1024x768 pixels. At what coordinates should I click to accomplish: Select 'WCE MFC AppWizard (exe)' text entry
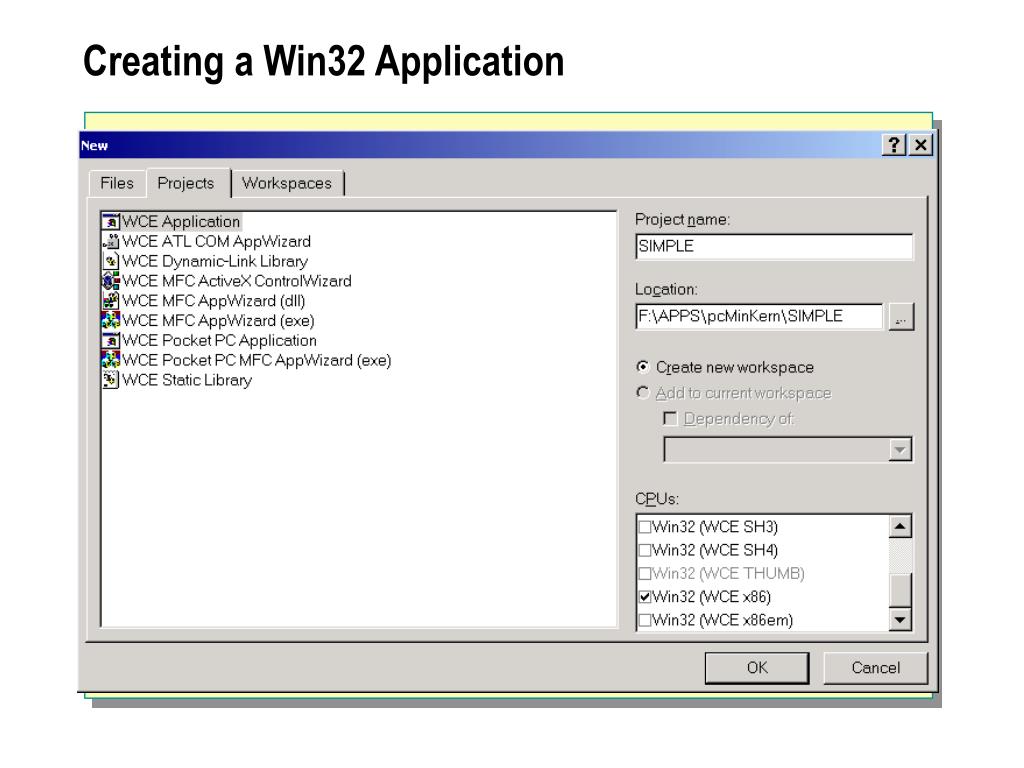[218, 321]
